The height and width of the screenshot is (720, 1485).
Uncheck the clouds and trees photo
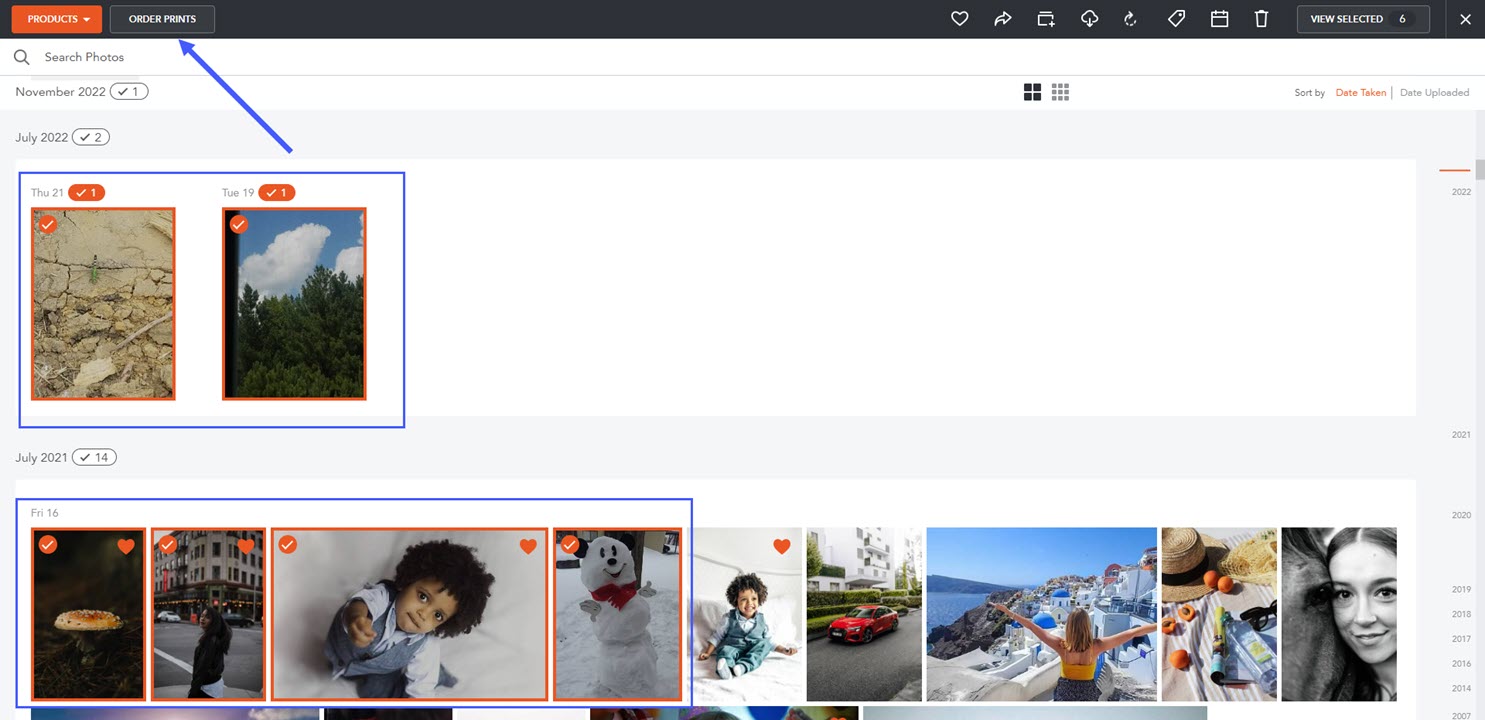tap(238, 224)
